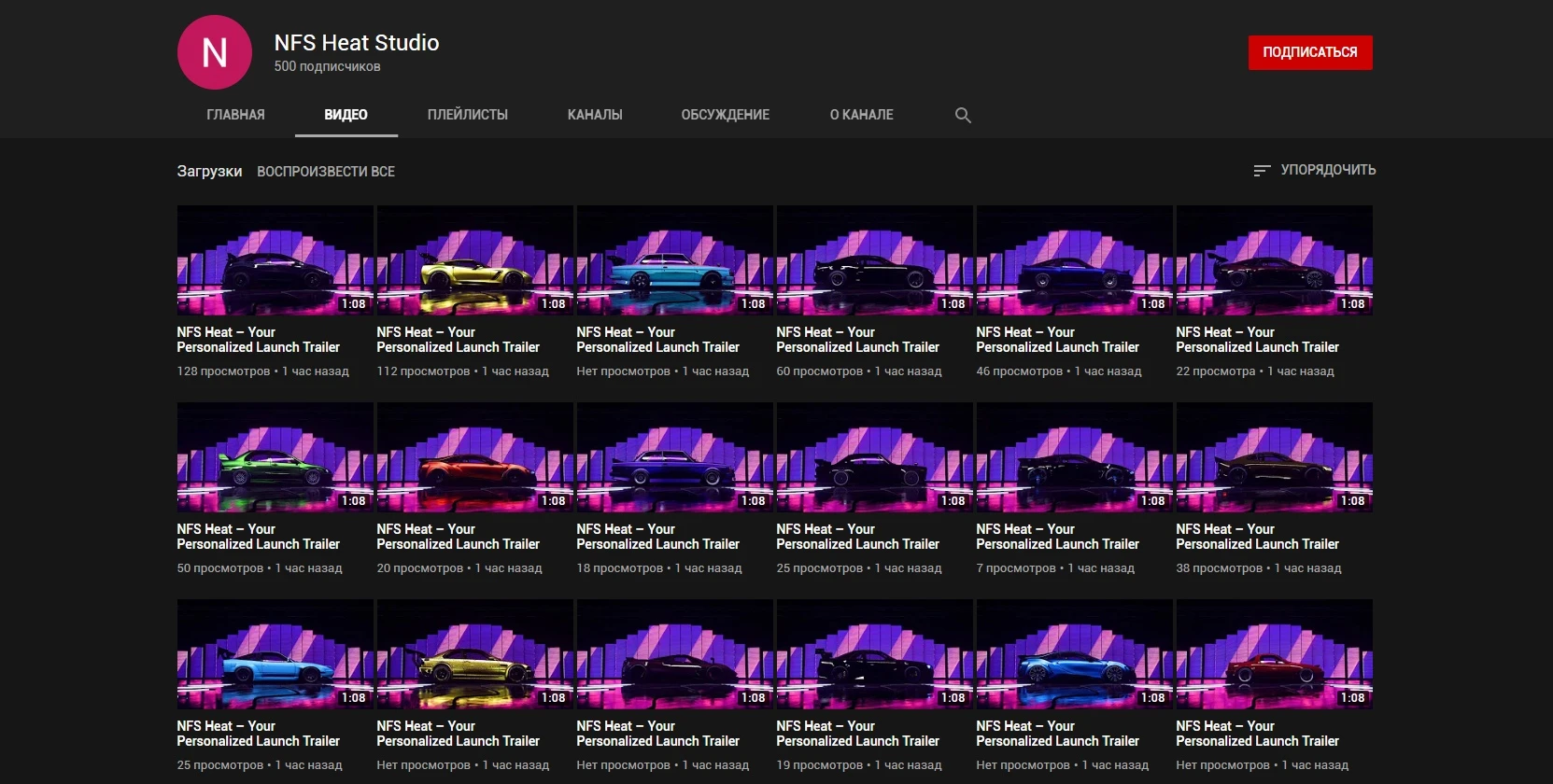Play the yellow sports car video, 112 просмотров
The image size is (1553, 784).
click(x=475, y=260)
